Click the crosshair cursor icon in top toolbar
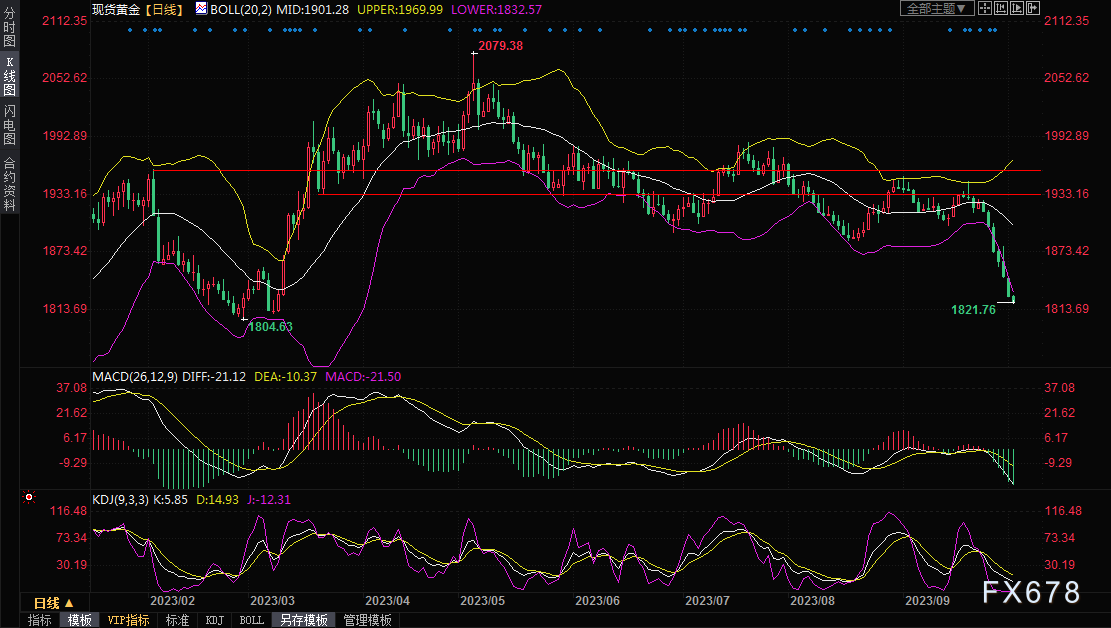 (984, 8)
